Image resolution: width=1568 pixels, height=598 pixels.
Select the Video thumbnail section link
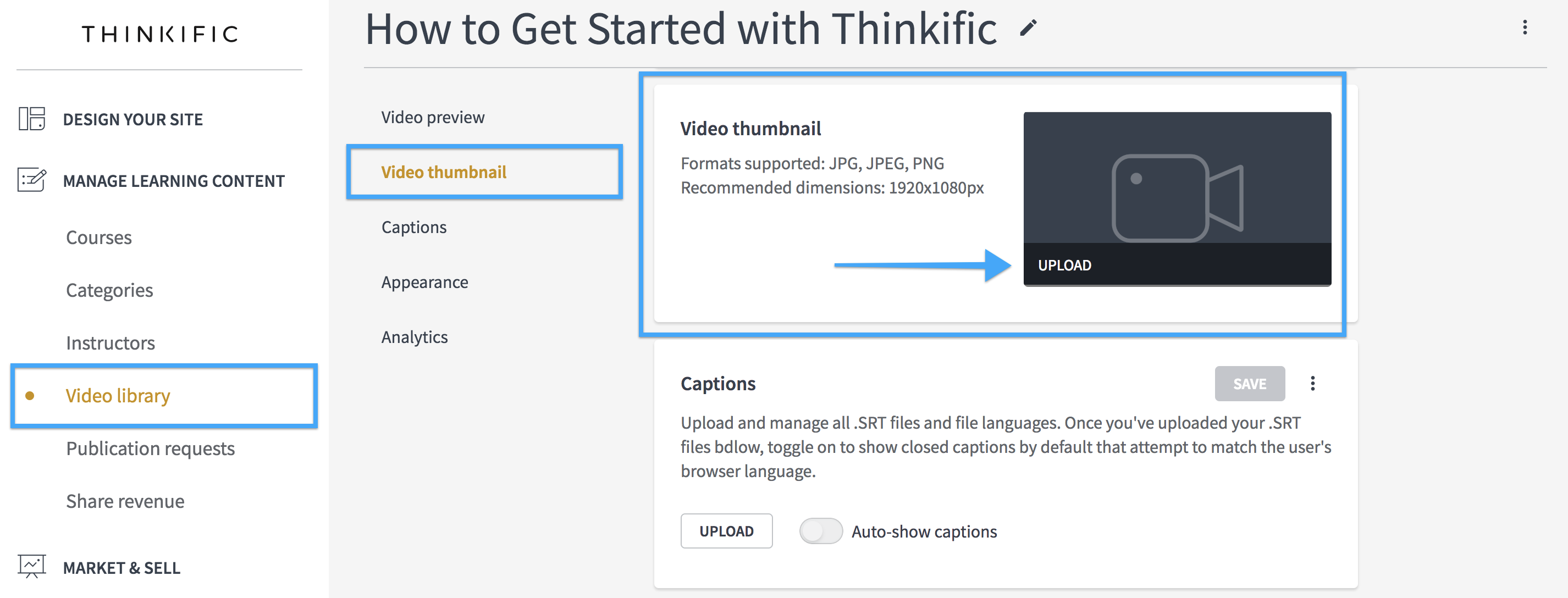tap(444, 172)
